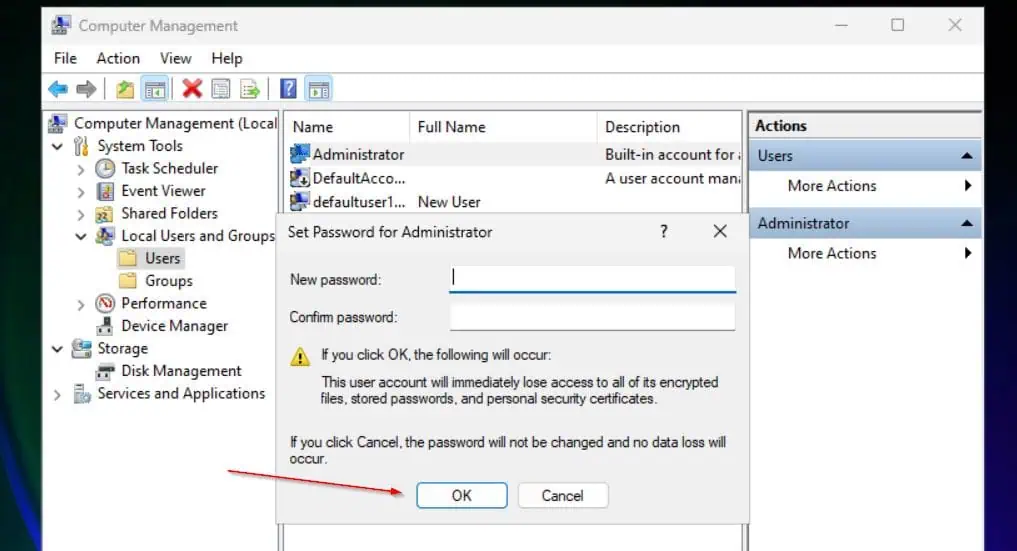Expand the Shared Folders node chevron
This screenshot has width=1017, height=551.
coord(81,215)
